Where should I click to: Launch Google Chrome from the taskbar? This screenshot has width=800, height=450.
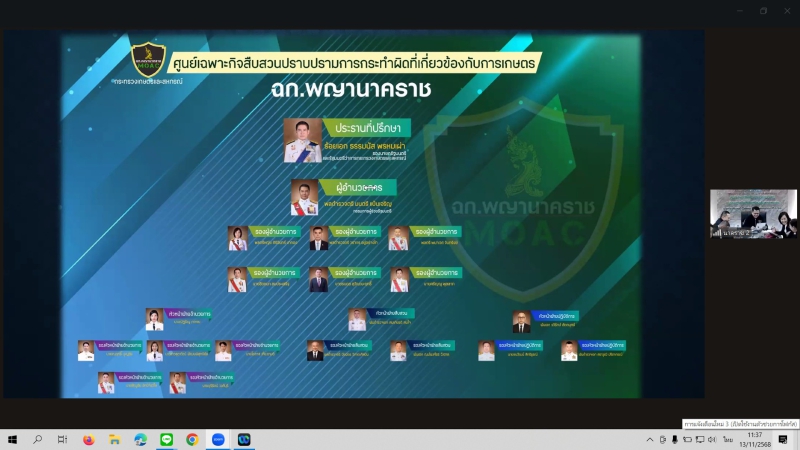pyautogui.click(x=192, y=439)
